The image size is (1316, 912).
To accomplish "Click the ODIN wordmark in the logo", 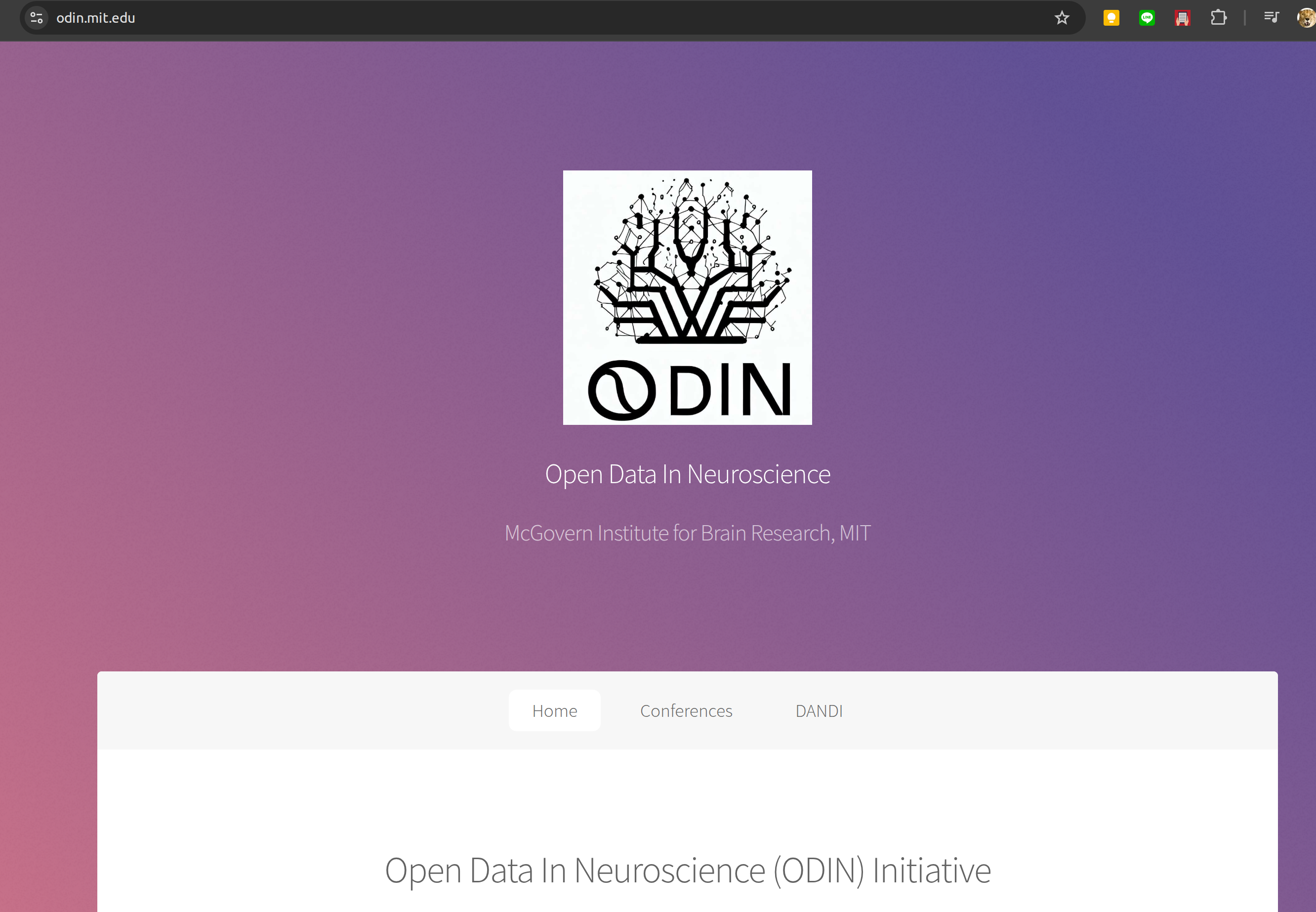I will pos(689,390).
